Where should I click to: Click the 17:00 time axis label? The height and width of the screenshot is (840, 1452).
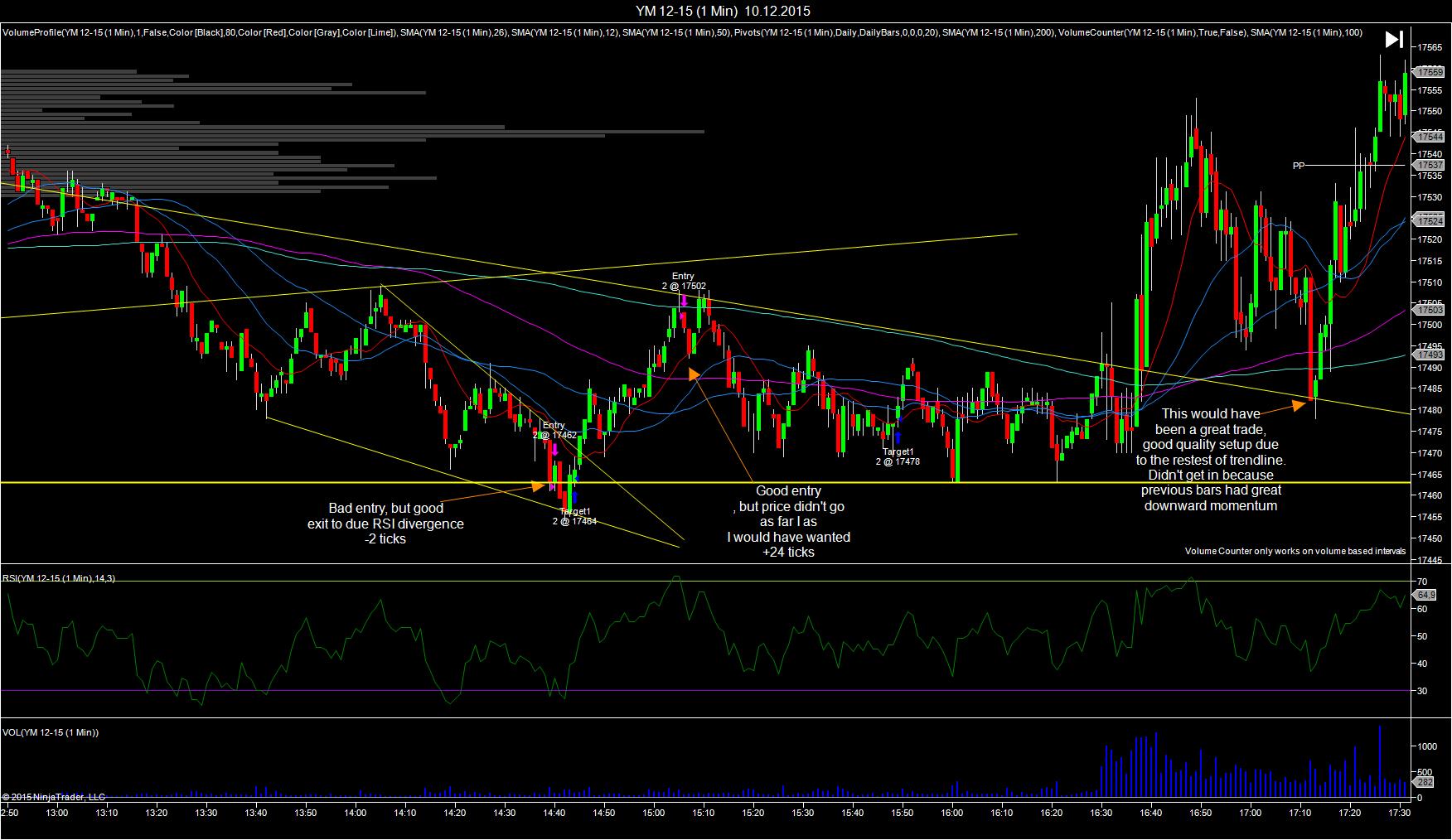[1251, 813]
